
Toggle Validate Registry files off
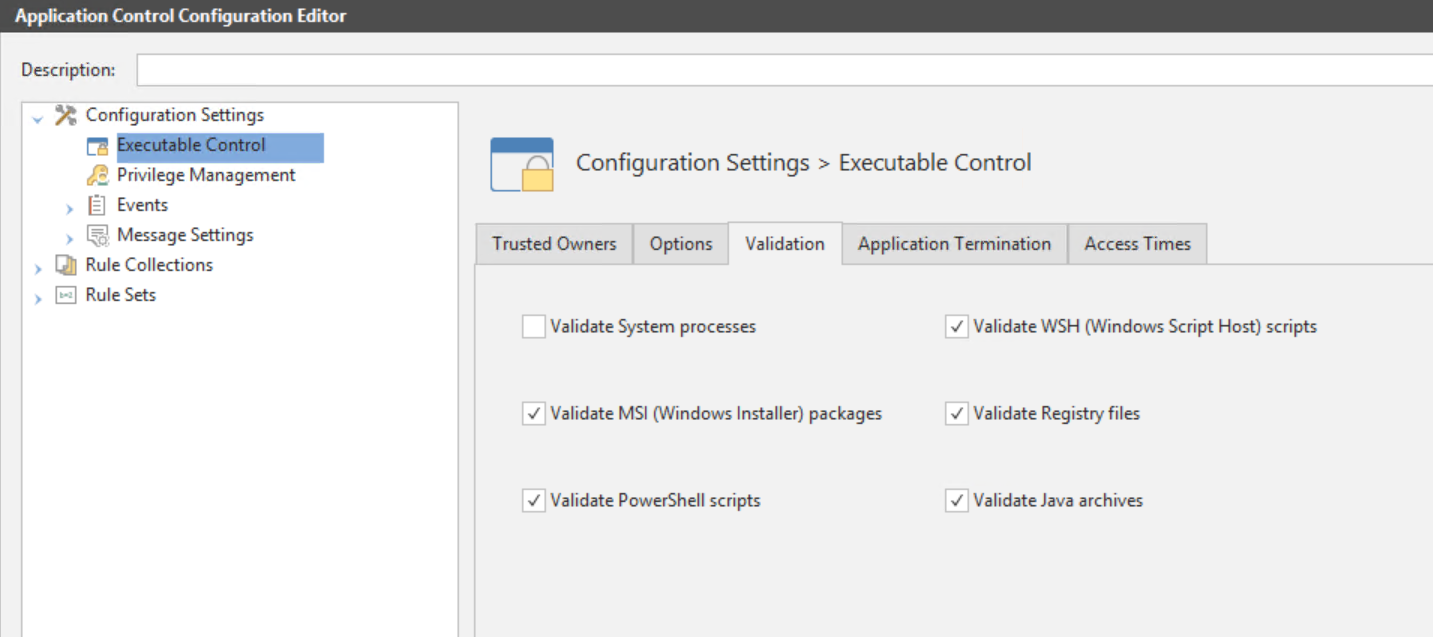coord(957,413)
